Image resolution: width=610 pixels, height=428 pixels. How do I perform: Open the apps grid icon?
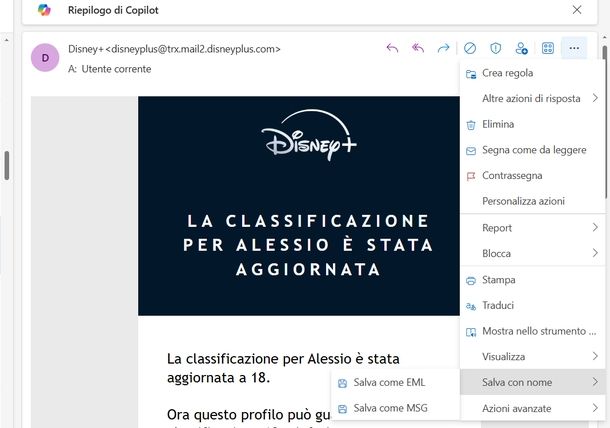click(x=548, y=48)
